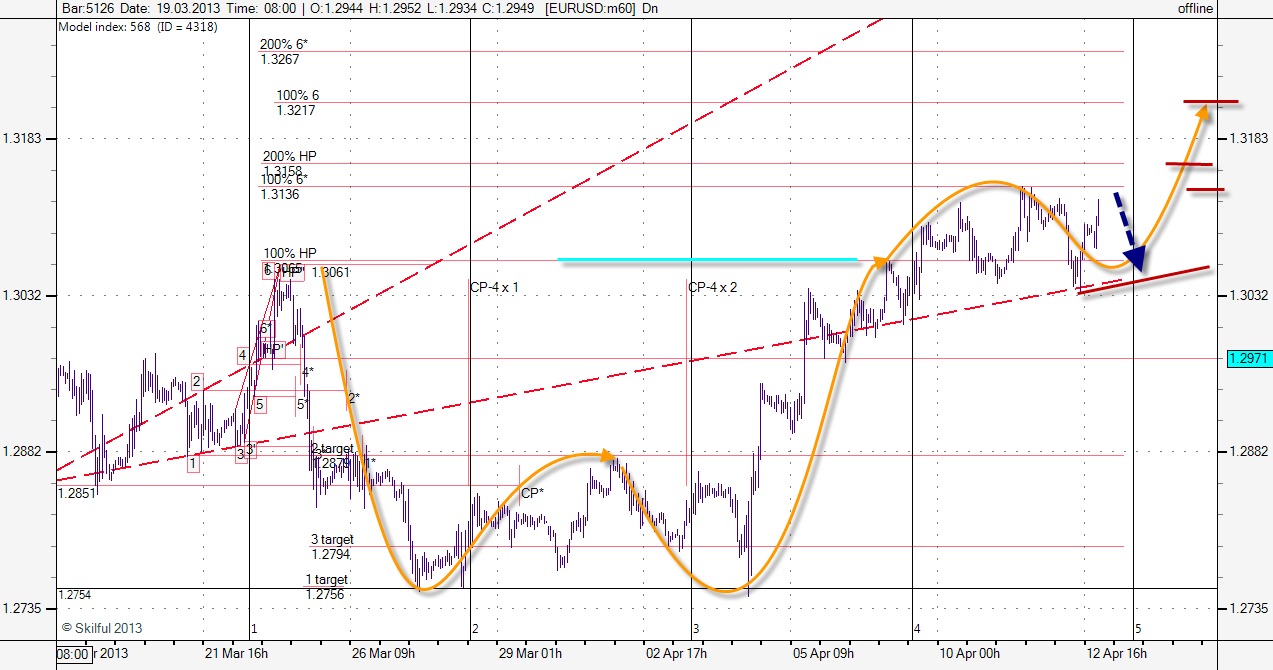Screen dimensions: 1273x670
Task: Click the "100% 6" level label
Action: coord(298,96)
